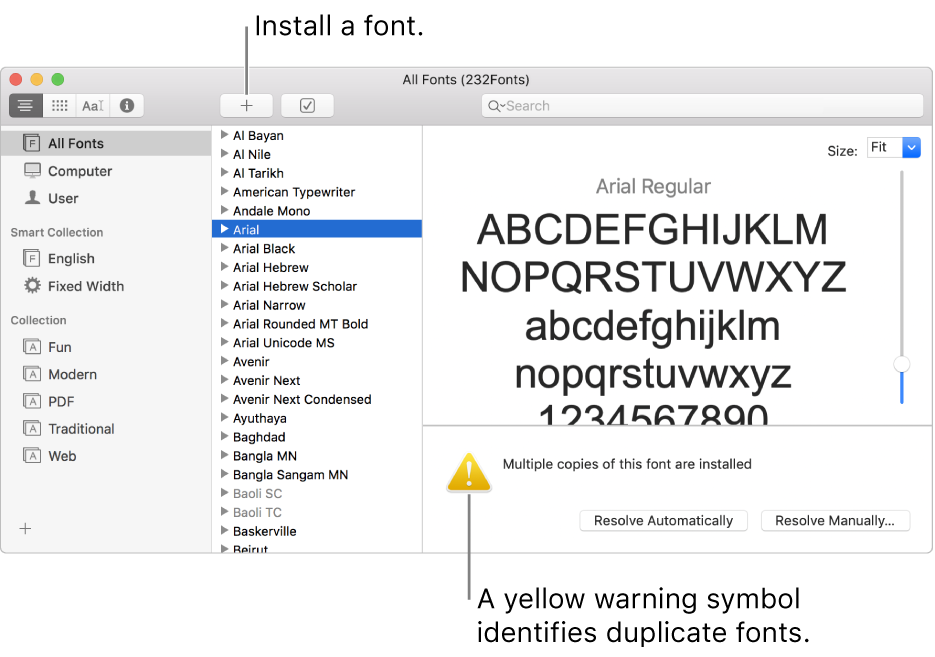Viewport: 935px width, 657px height.
Task: Expand the Arial Black font family
Action: click(224, 248)
